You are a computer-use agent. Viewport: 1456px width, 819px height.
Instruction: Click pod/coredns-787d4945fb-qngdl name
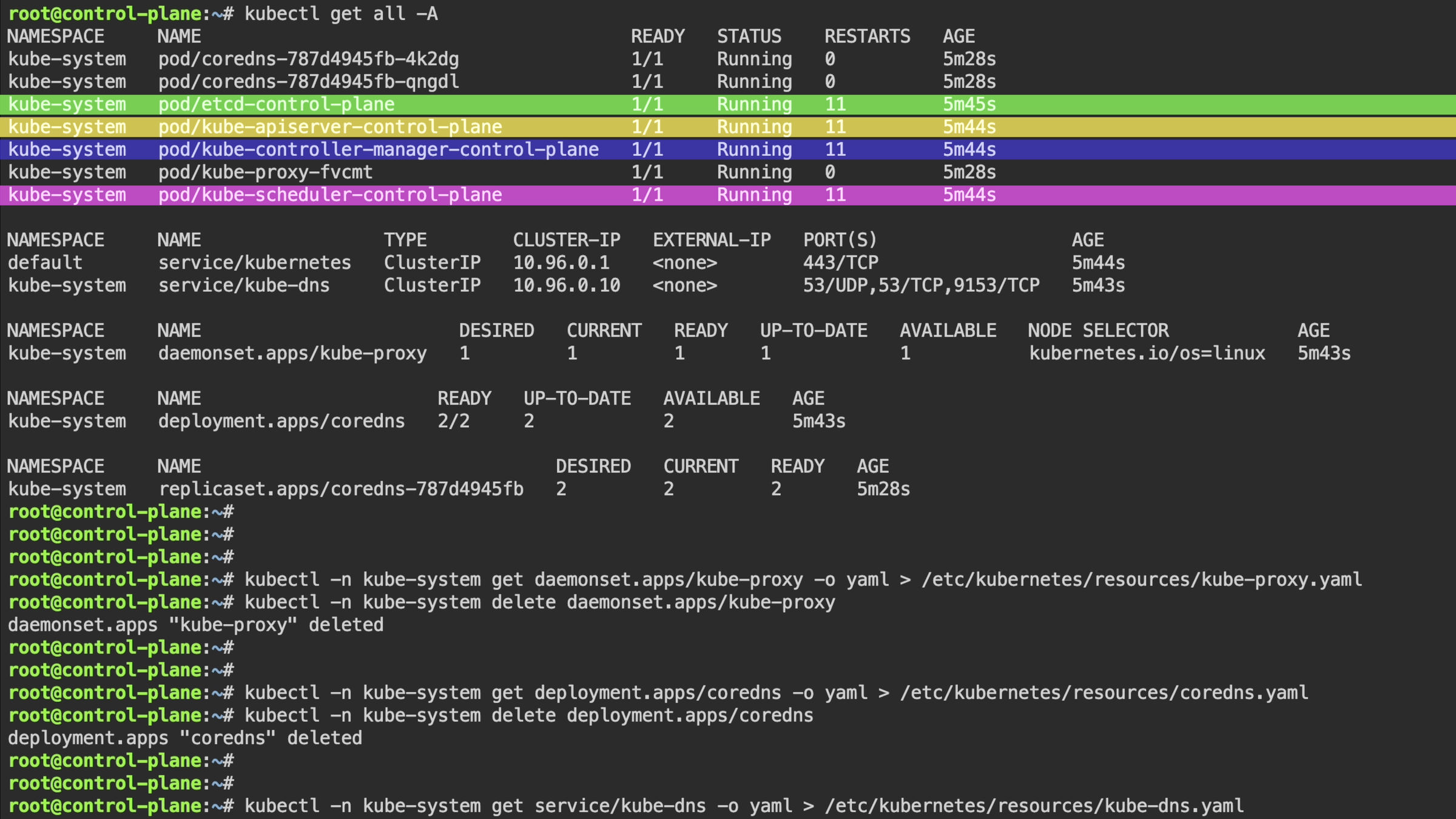[x=308, y=81]
